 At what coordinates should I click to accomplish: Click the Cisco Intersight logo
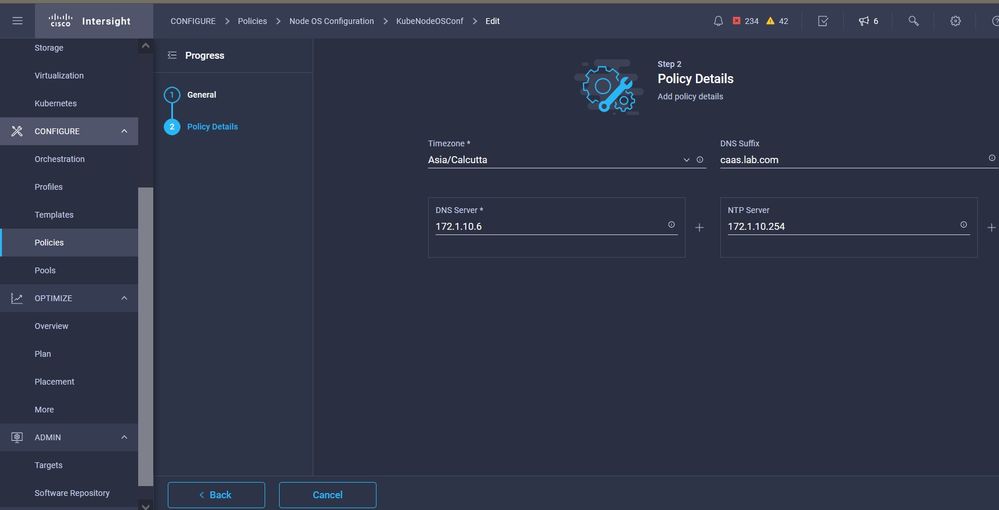90,21
